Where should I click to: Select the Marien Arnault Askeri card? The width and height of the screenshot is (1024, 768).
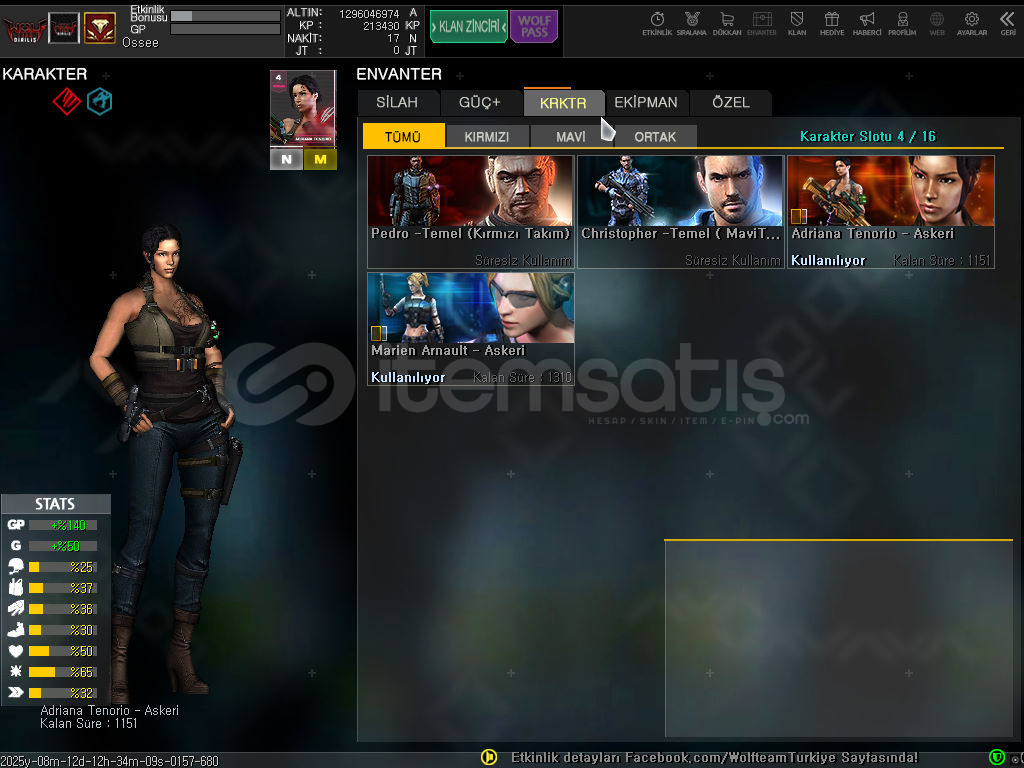(471, 329)
